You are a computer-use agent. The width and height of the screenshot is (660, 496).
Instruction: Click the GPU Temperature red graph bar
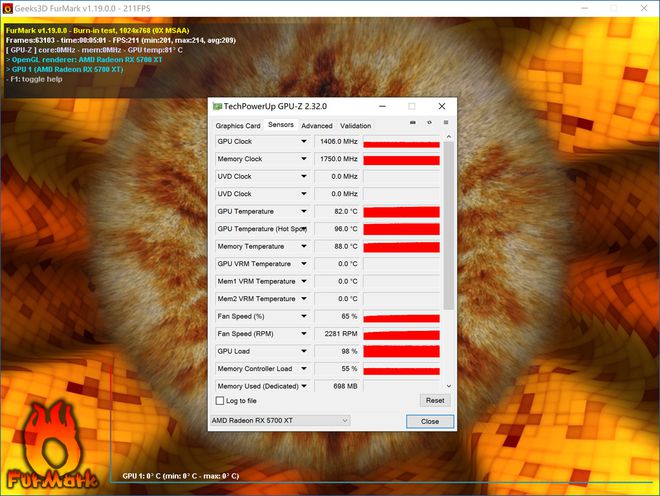click(x=401, y=212)
